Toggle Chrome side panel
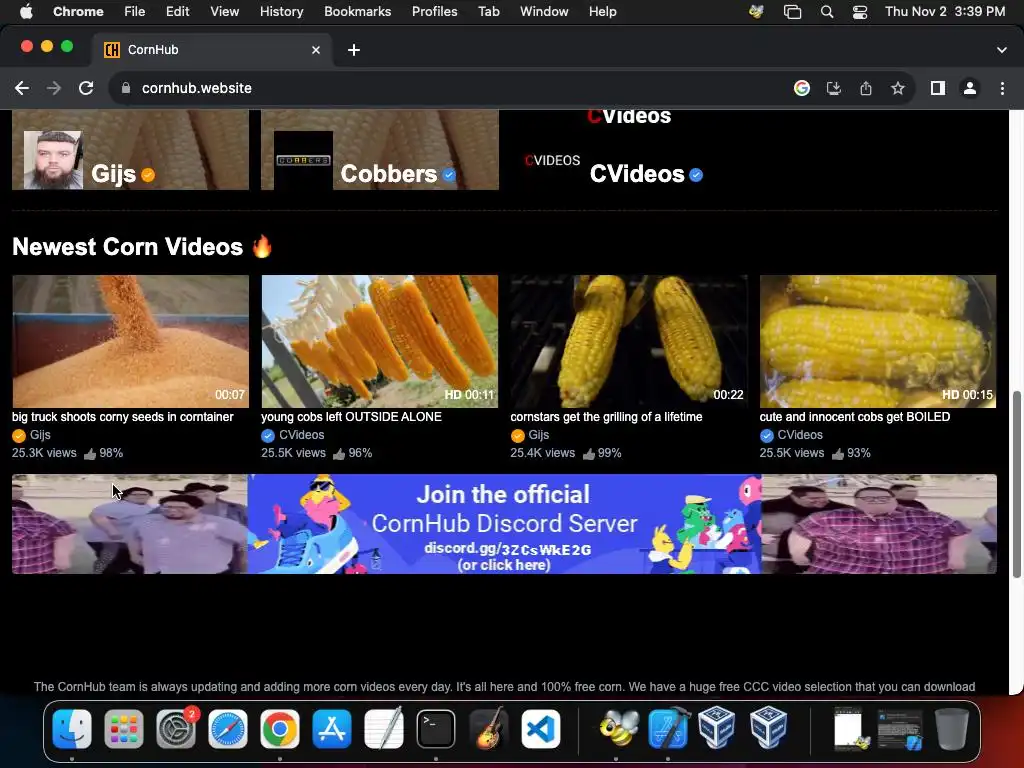Image resolution: width=1024 pixels, height=768 pixels. click(x=938, y=88)
